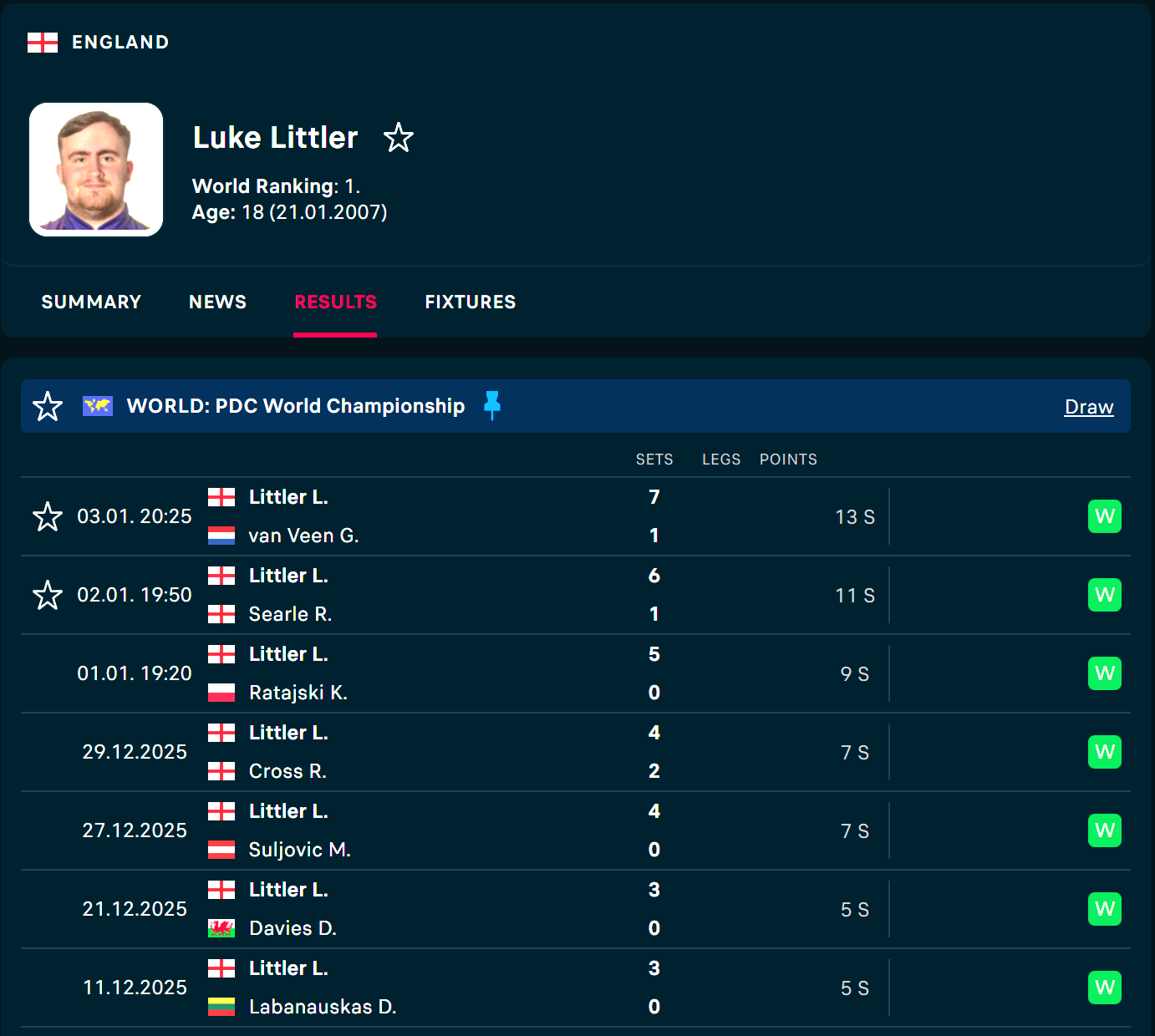Click the England flag at the top
This screenshot has height=1036, width=1155.
43,43
